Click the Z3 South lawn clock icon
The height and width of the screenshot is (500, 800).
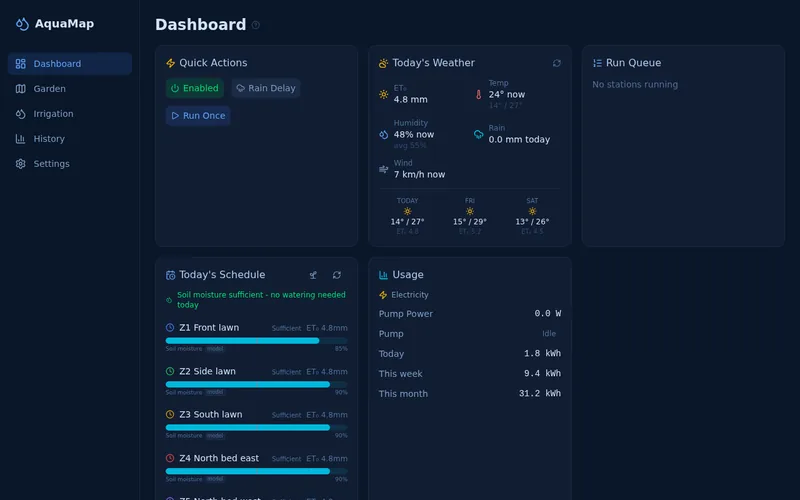tap(170, 415)
